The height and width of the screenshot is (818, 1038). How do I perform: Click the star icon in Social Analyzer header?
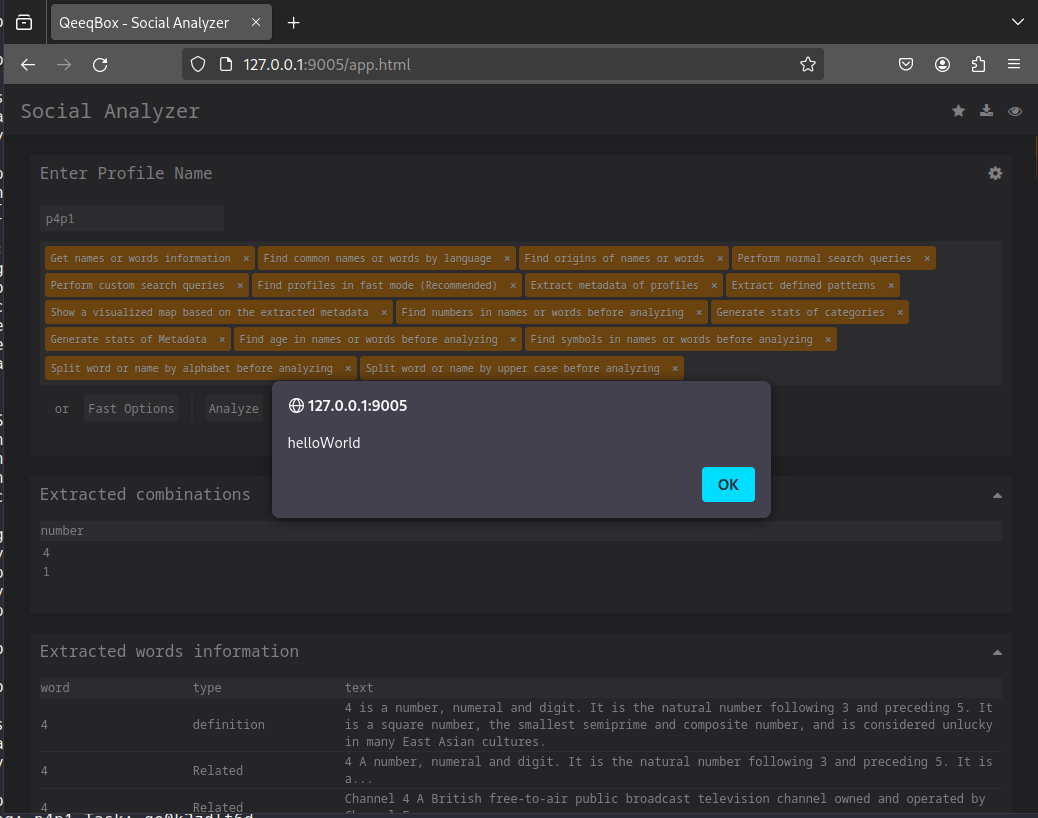(x=958, y=111)
